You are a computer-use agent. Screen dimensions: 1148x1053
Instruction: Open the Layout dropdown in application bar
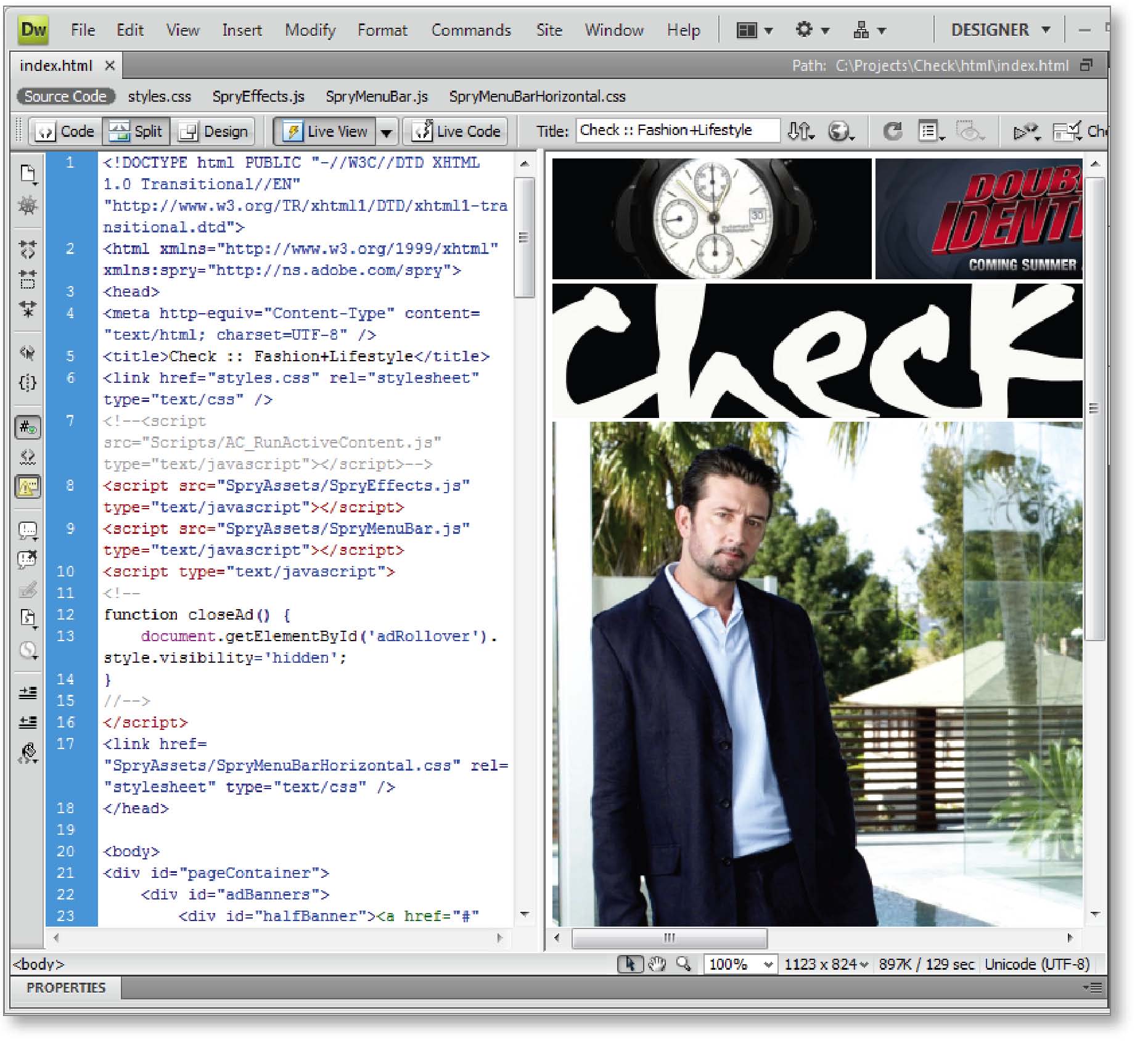755,30
